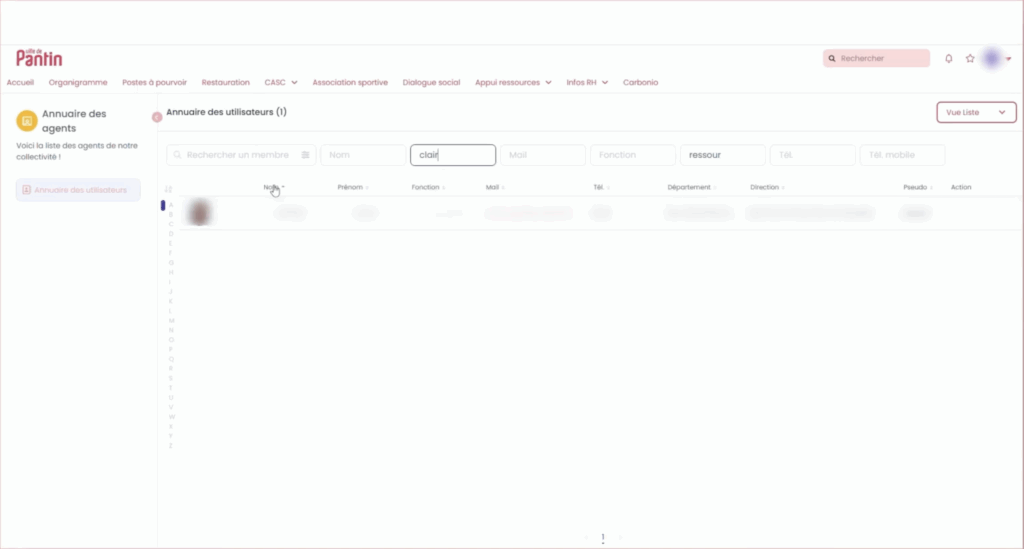
Task: Expand the CASC menu
Action: [x=281, y=82]
